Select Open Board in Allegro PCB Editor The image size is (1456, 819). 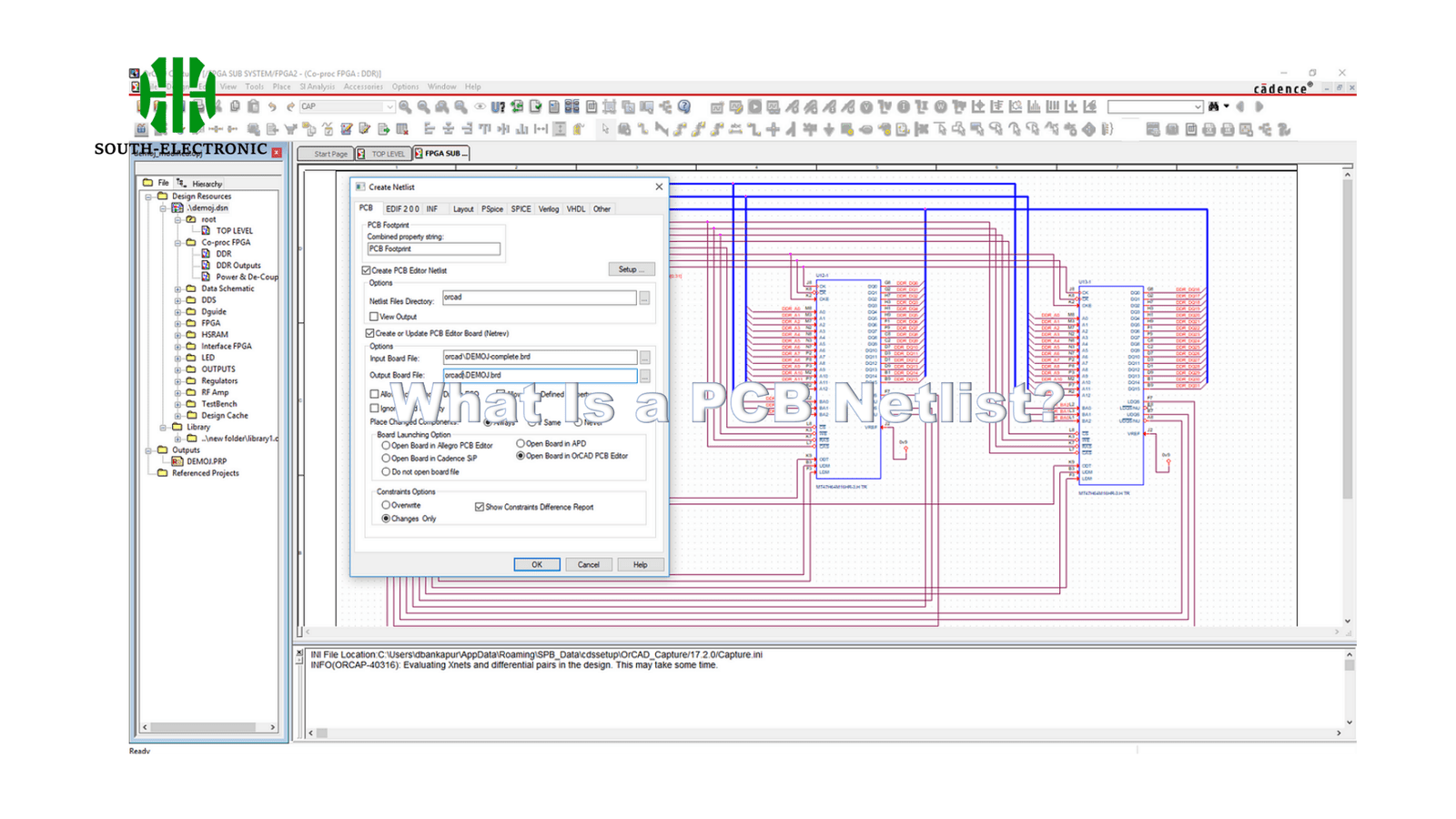coord(386,446)
